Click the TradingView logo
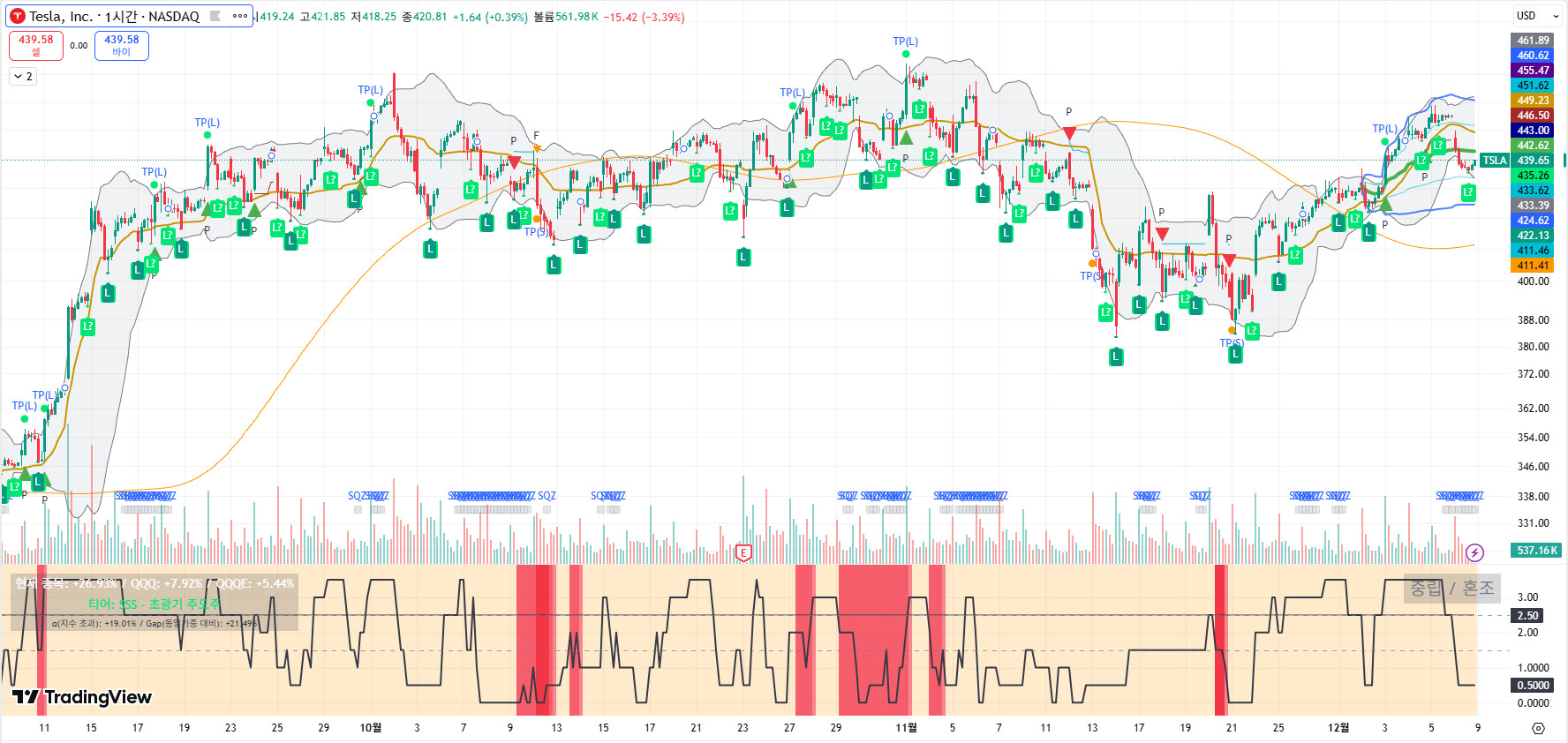This screenshot has width=1568, height=743. tap(82, 697)
